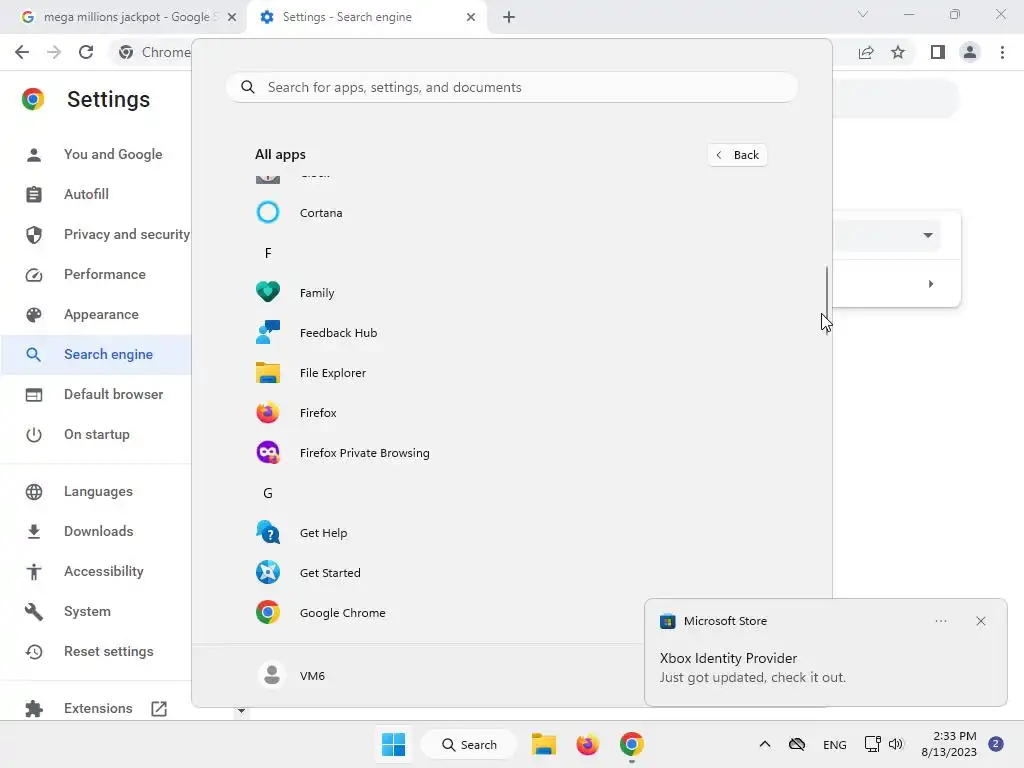Open the network status tray icon
The width and height of the screenshot is (1024, 768).
[872, 744]
